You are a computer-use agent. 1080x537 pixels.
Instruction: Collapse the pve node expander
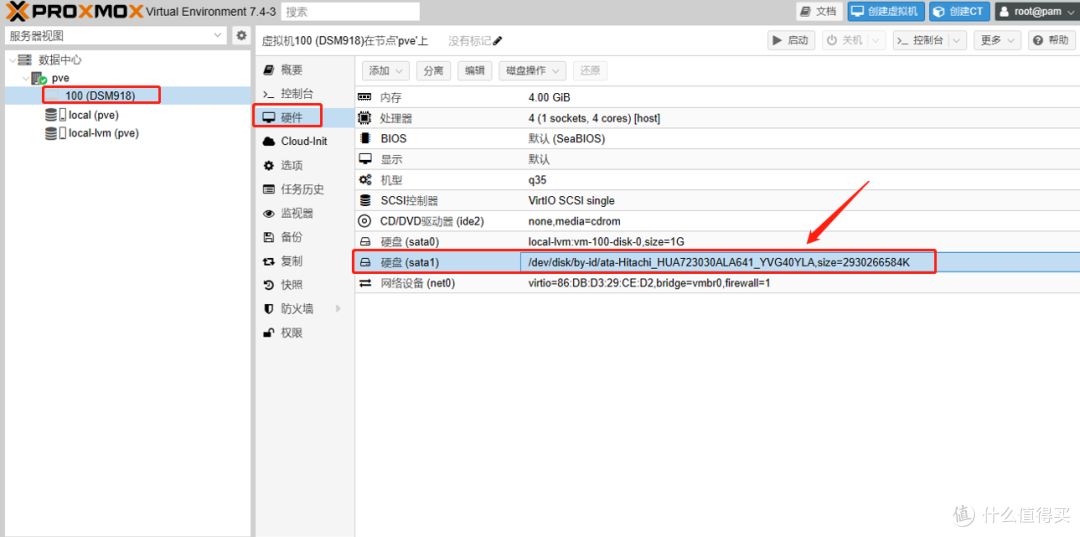(x=25, y=78)
